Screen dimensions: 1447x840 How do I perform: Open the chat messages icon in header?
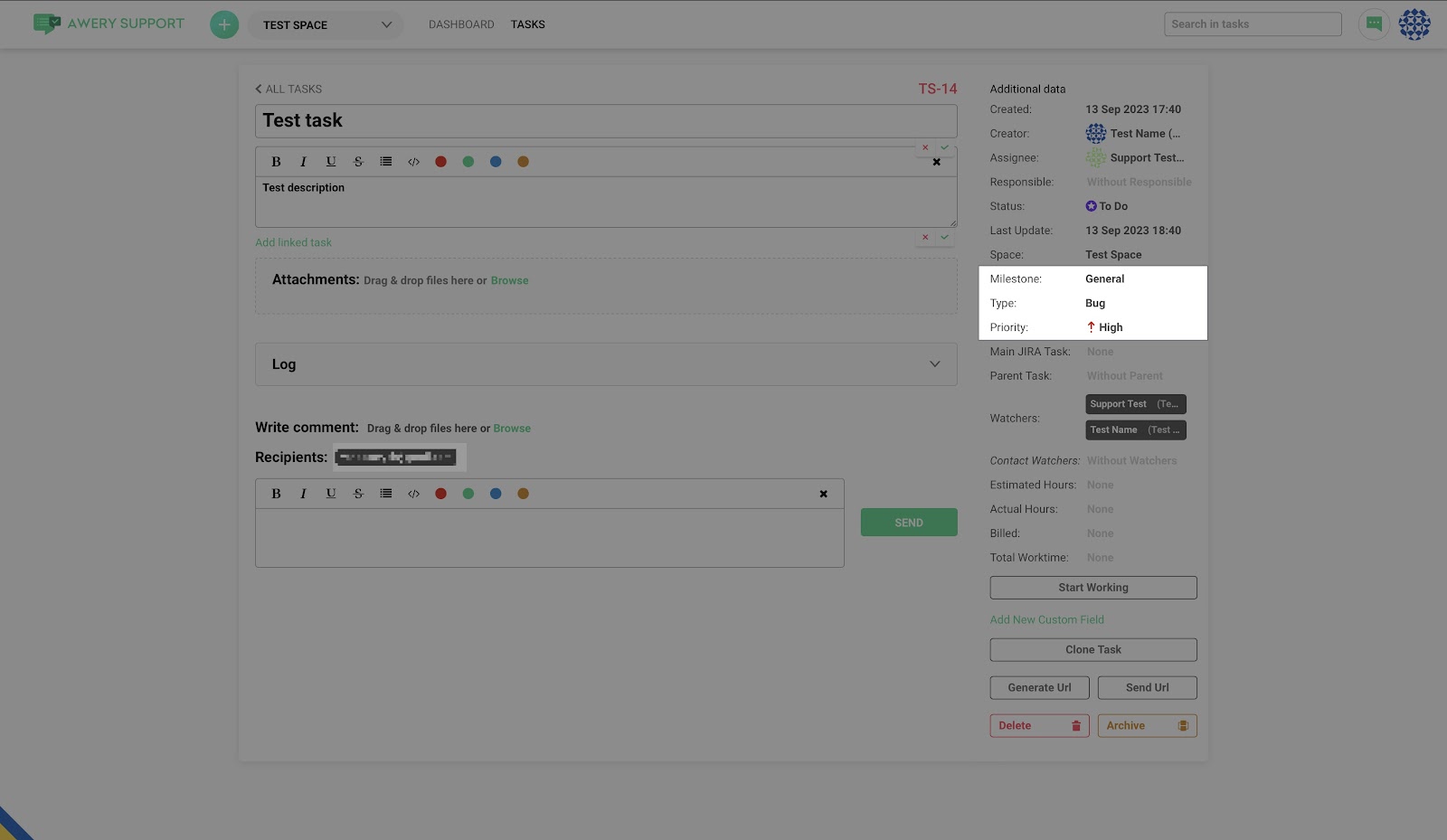1374,24
